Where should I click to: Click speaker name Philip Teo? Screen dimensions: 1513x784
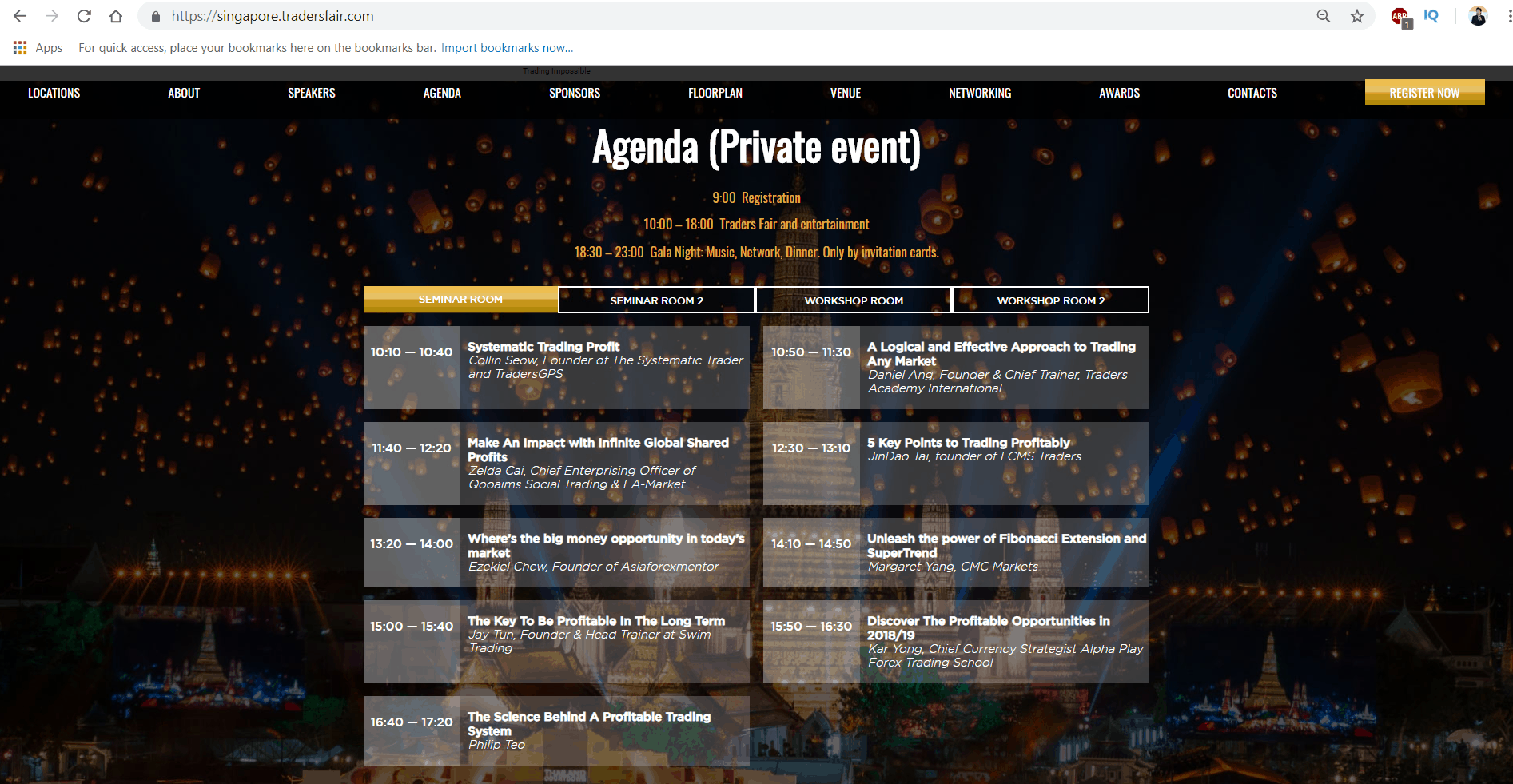(x=496, y=745)
